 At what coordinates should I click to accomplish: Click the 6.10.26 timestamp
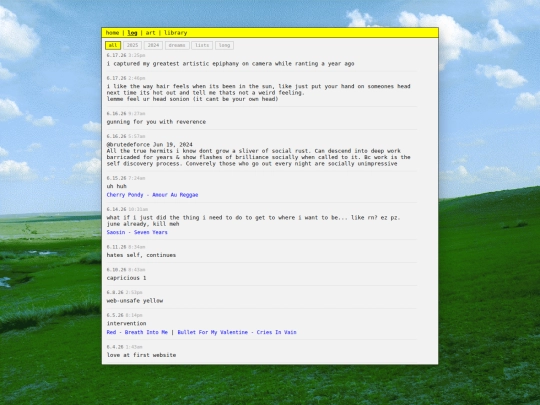coord(126,270)
